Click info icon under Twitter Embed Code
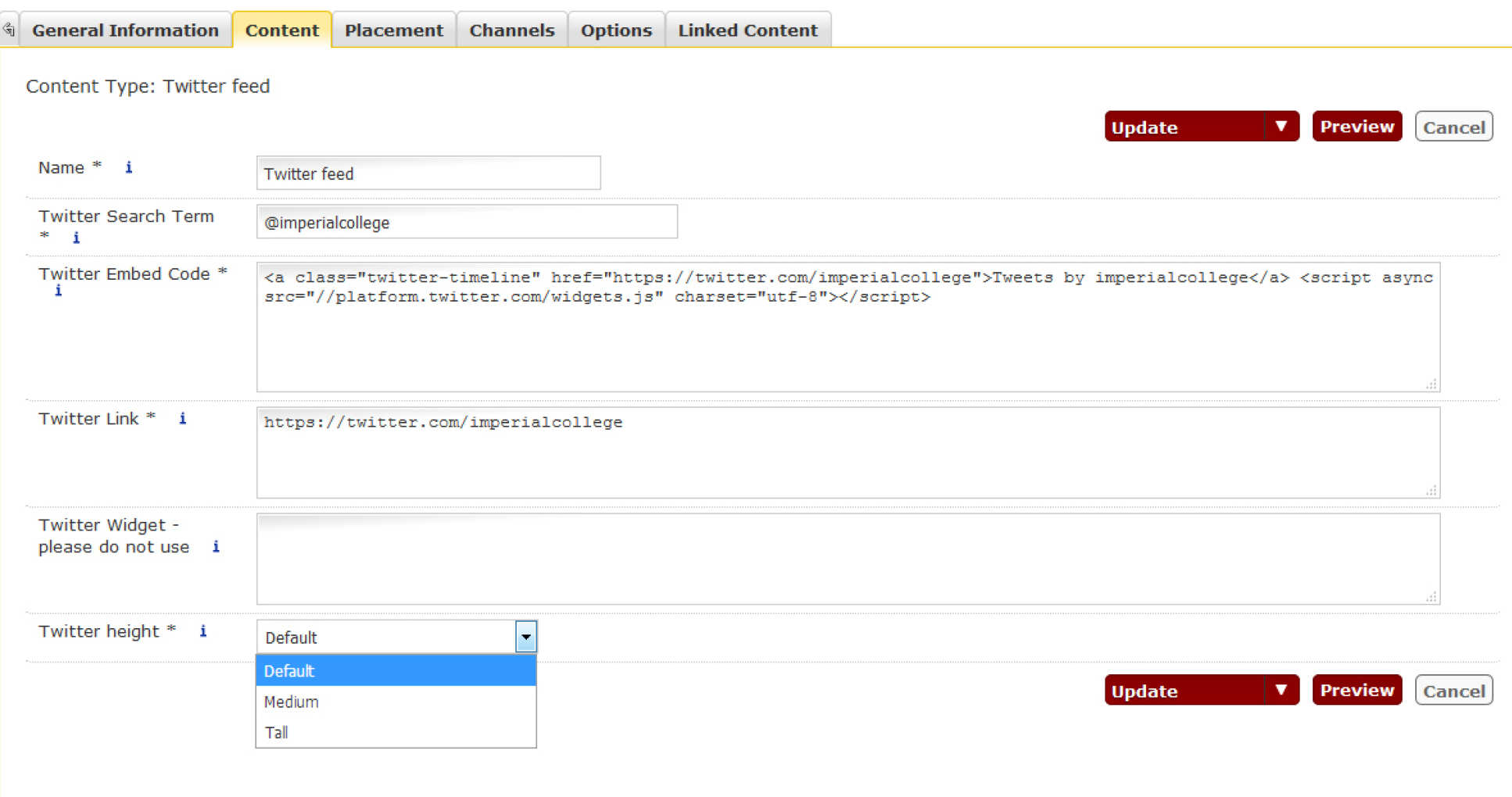 pos(58,291)
